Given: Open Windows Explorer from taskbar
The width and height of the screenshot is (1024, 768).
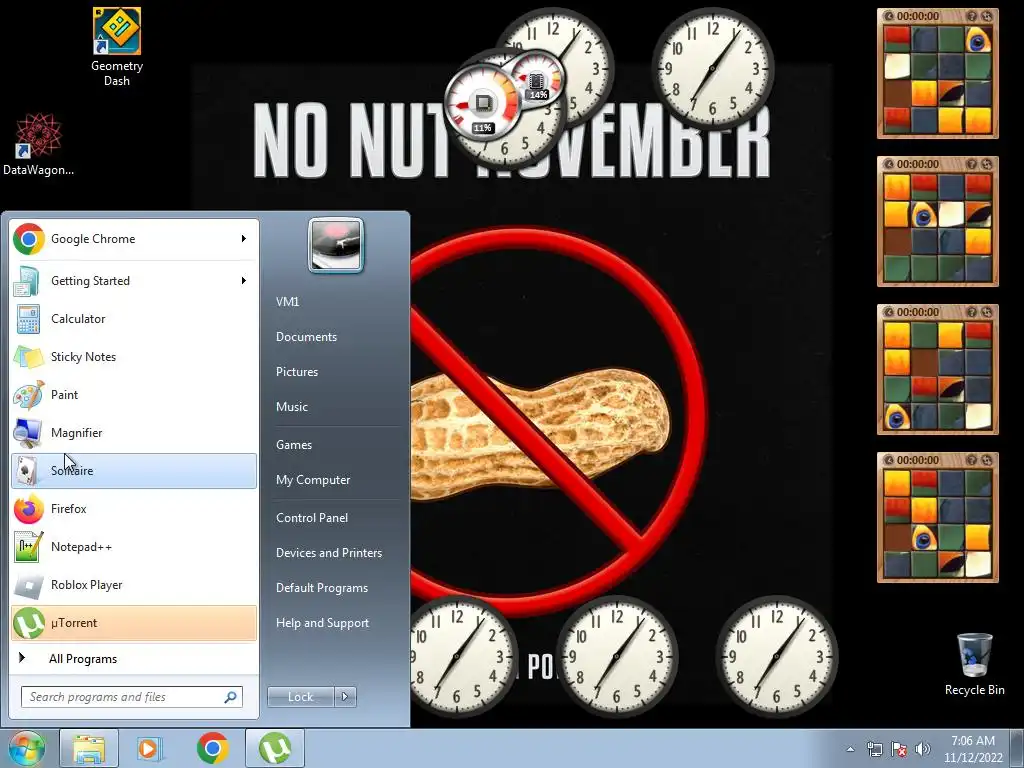Looking at the screenshot, I should [x=89, y=748].
